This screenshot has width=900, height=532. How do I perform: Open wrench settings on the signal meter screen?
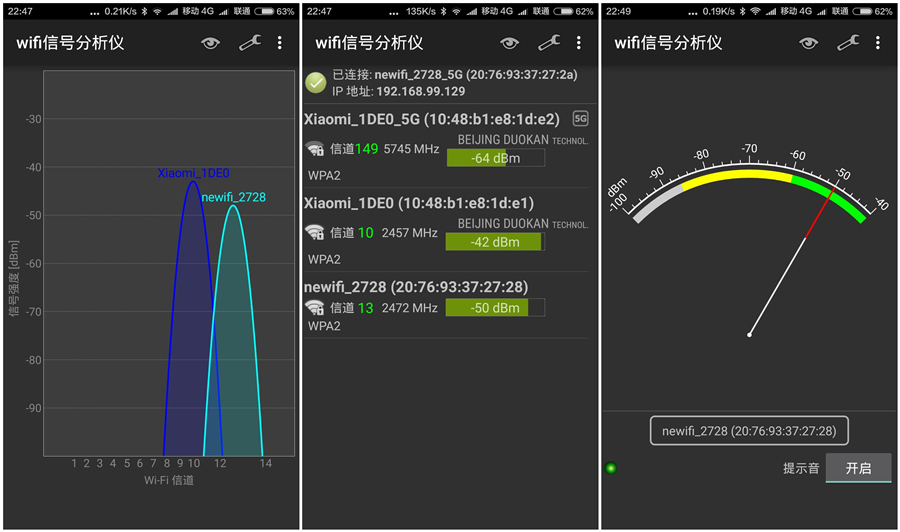click(848, 43)
